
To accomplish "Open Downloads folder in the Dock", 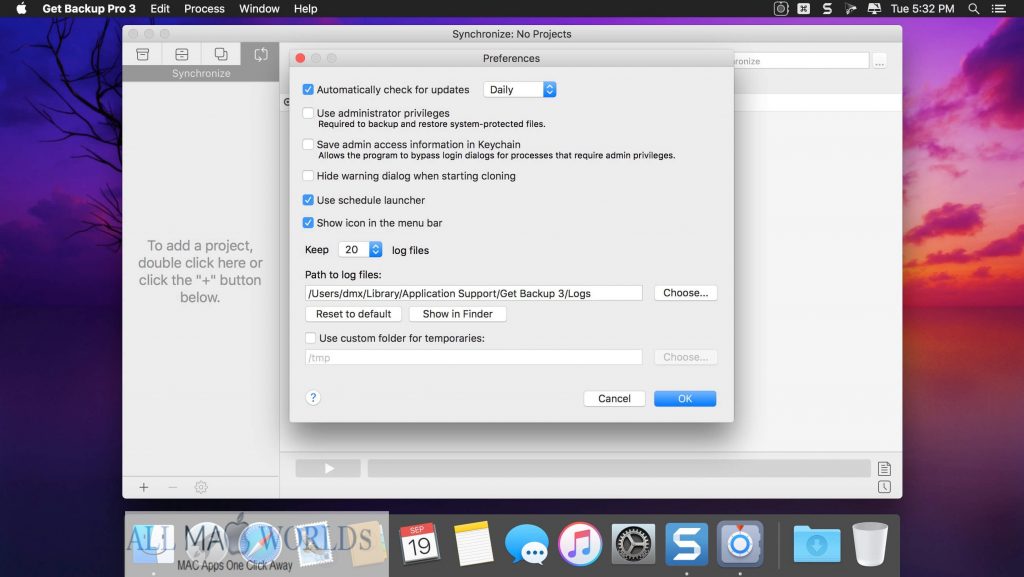I will (x=816, y=543).
